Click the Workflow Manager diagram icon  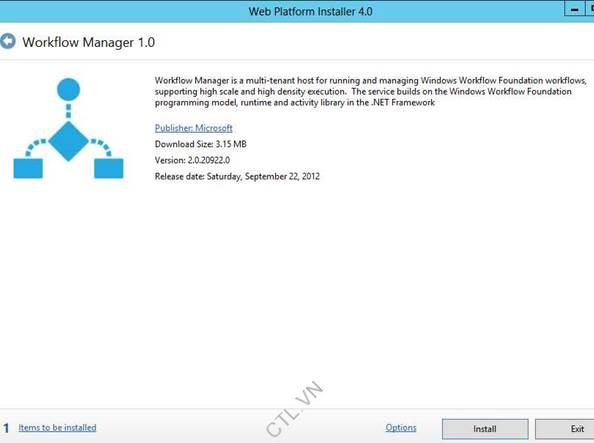(x=68, y=128)
